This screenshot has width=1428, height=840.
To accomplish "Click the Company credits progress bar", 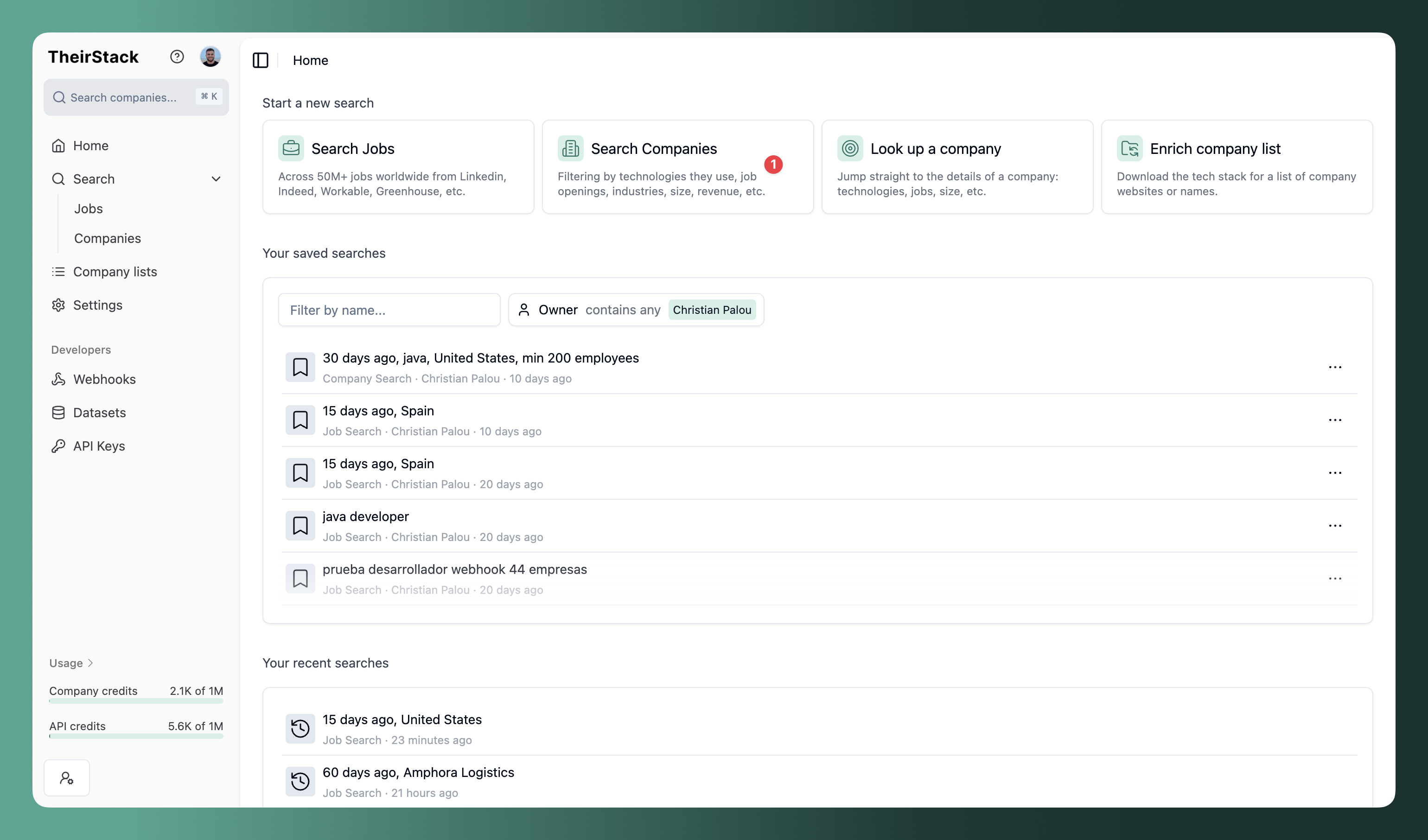I will pyautogui.click(x=136, y=702).
